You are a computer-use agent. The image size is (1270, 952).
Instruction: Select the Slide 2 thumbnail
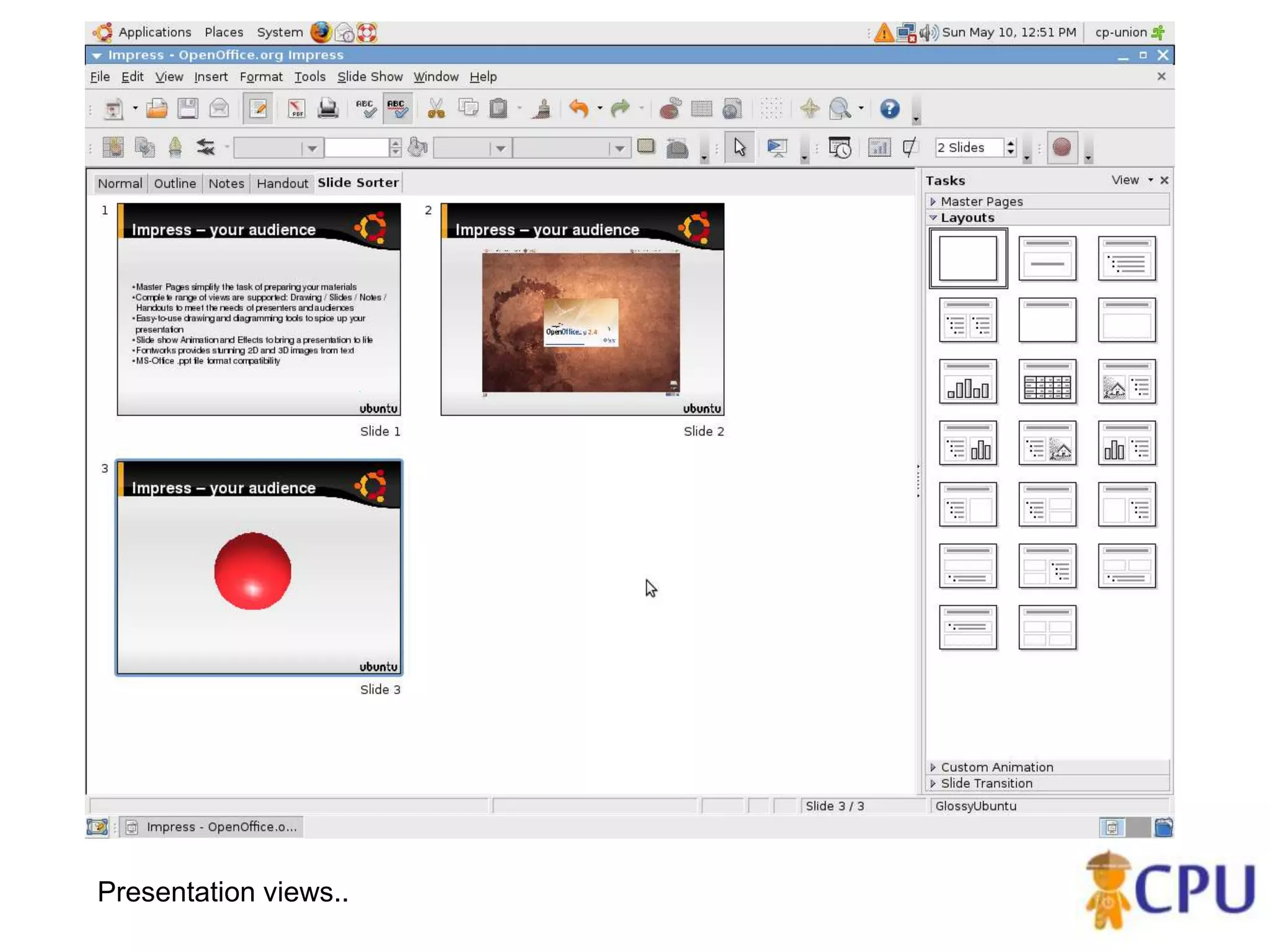pyautogui.click(x=582, y=309)
